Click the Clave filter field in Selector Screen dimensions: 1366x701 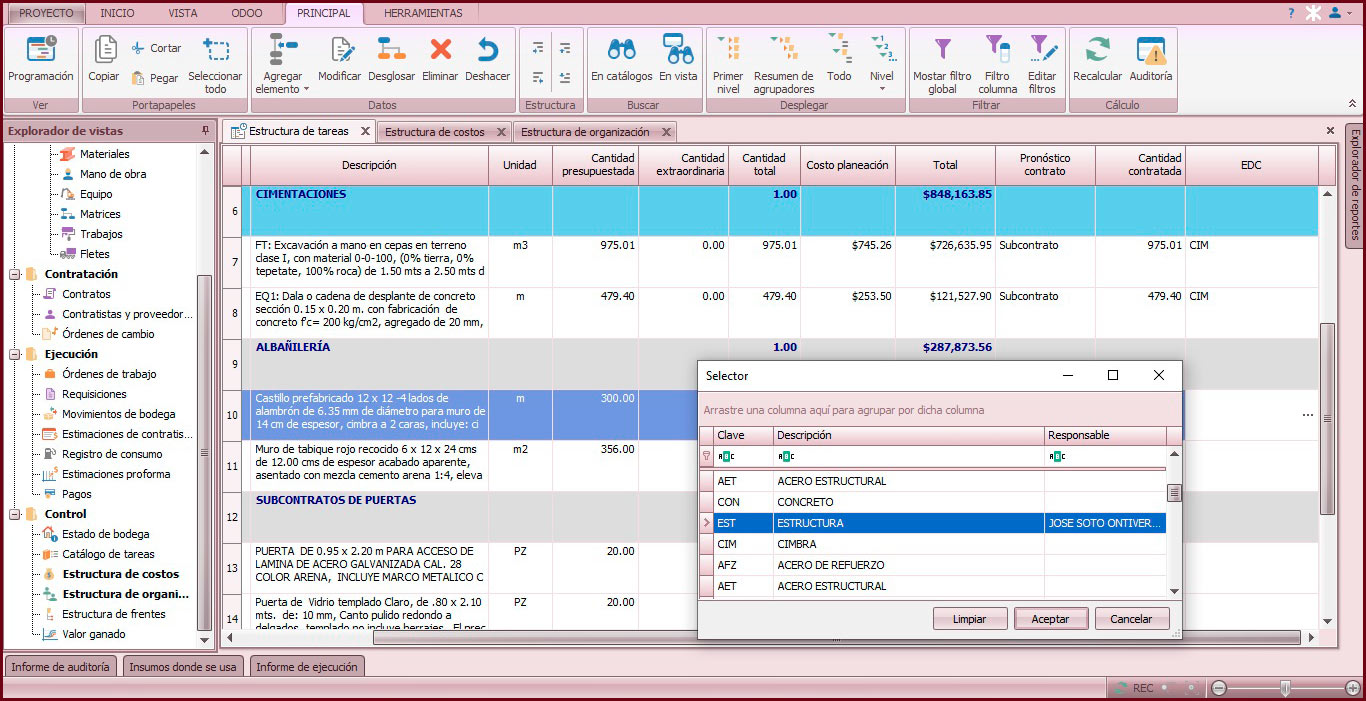[743, 456]
